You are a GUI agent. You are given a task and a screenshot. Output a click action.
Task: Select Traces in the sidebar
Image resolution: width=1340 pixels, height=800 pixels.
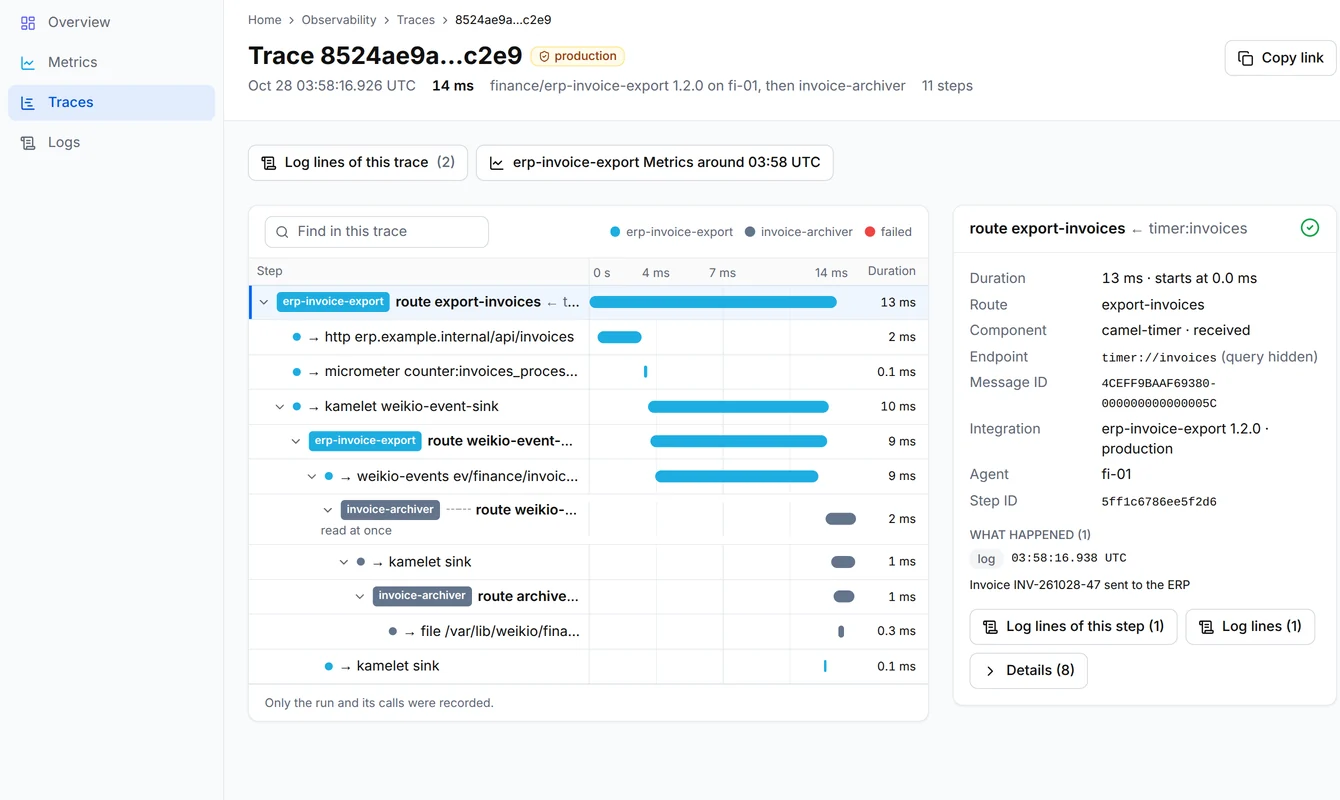[111, 102]
